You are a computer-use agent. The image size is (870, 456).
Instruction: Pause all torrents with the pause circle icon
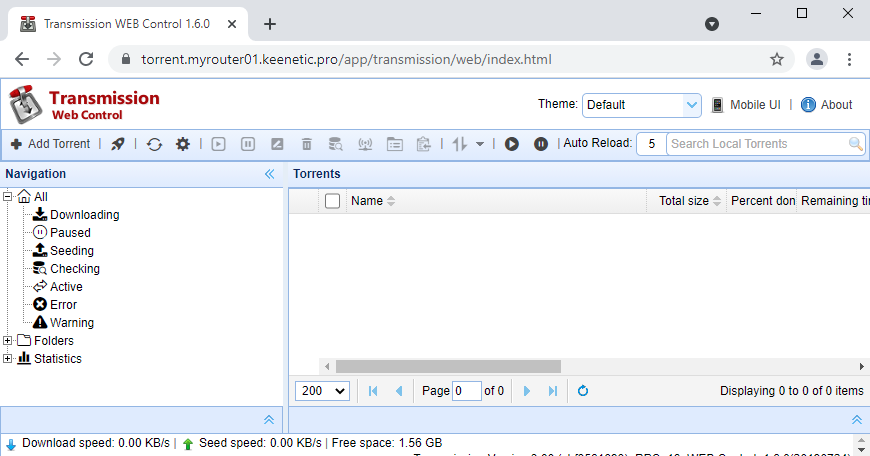(x=541, y=144)
